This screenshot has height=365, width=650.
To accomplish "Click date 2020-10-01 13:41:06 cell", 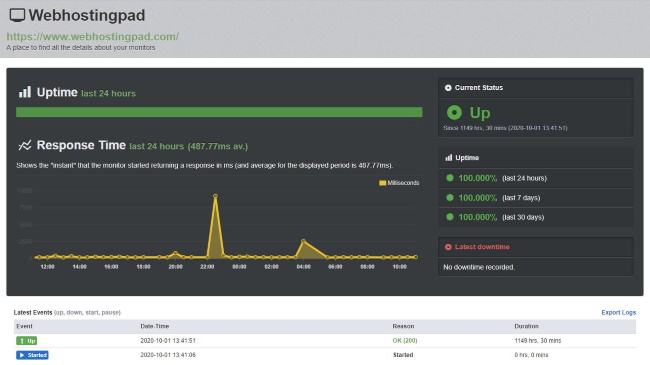I will [x=168, y=355].
